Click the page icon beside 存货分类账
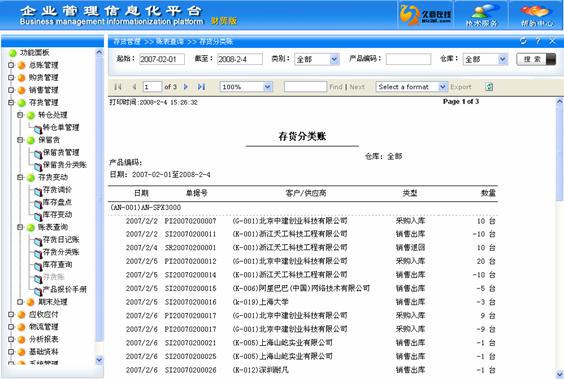 [38, 253]
